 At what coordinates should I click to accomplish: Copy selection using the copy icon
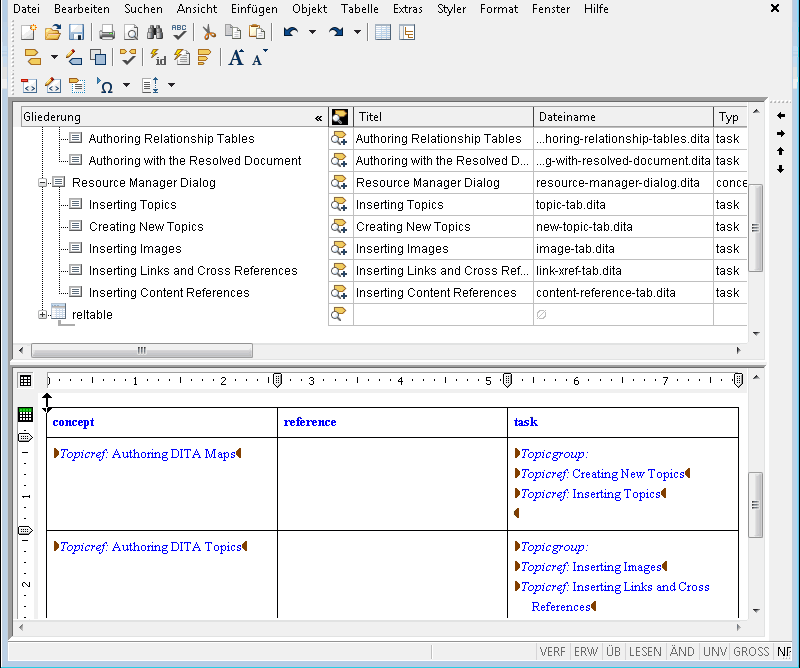(x=233, y=32)
